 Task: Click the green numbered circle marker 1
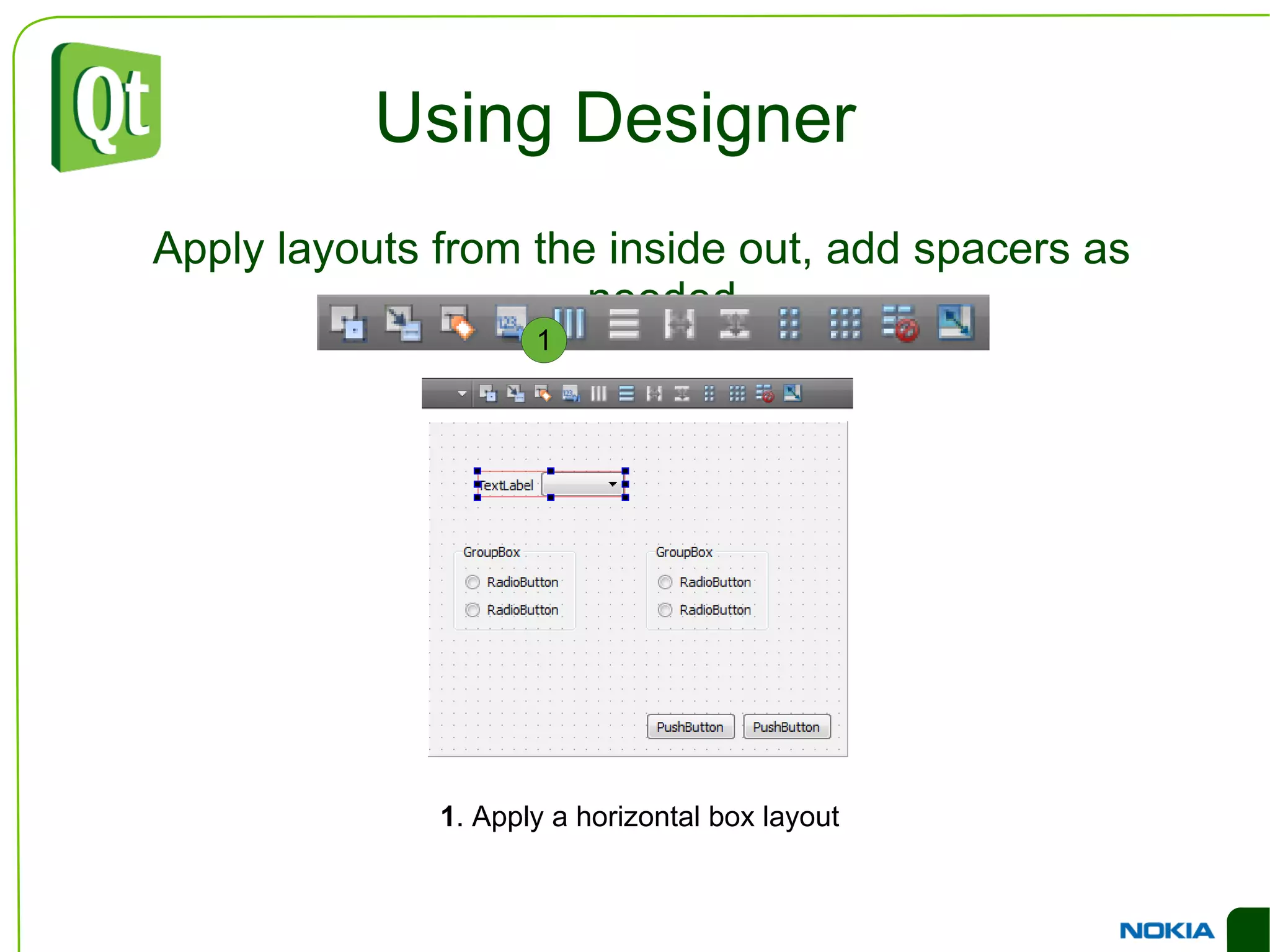point(544,340)
